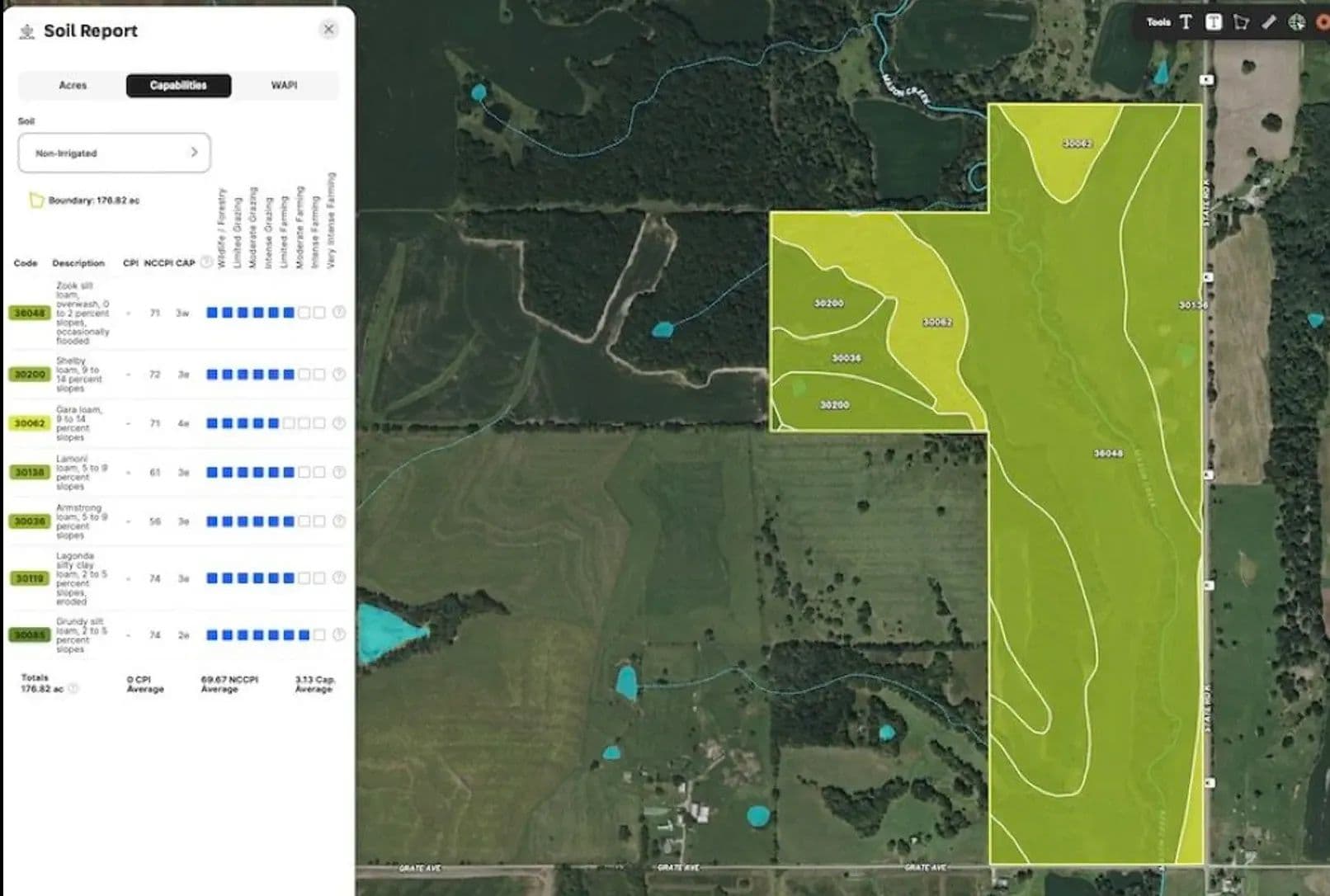Click the Boundary 176.82 ac polygon icon
1330x896 pixels.
pos(35,200)
